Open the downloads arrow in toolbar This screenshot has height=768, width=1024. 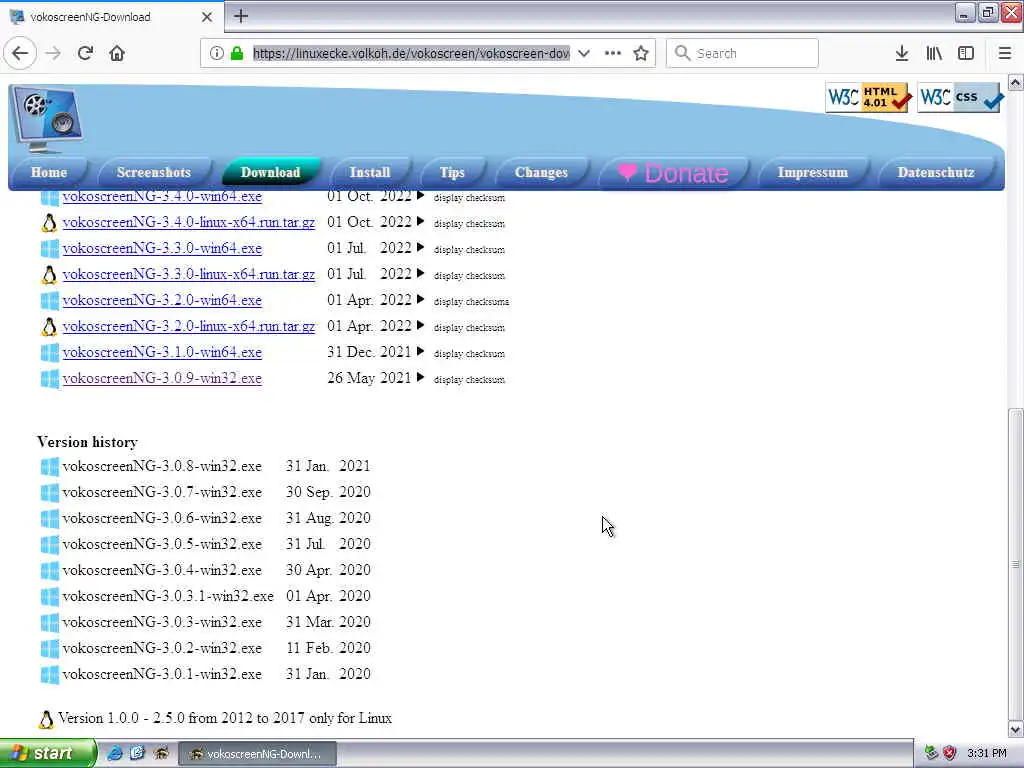tap(902, 54)
